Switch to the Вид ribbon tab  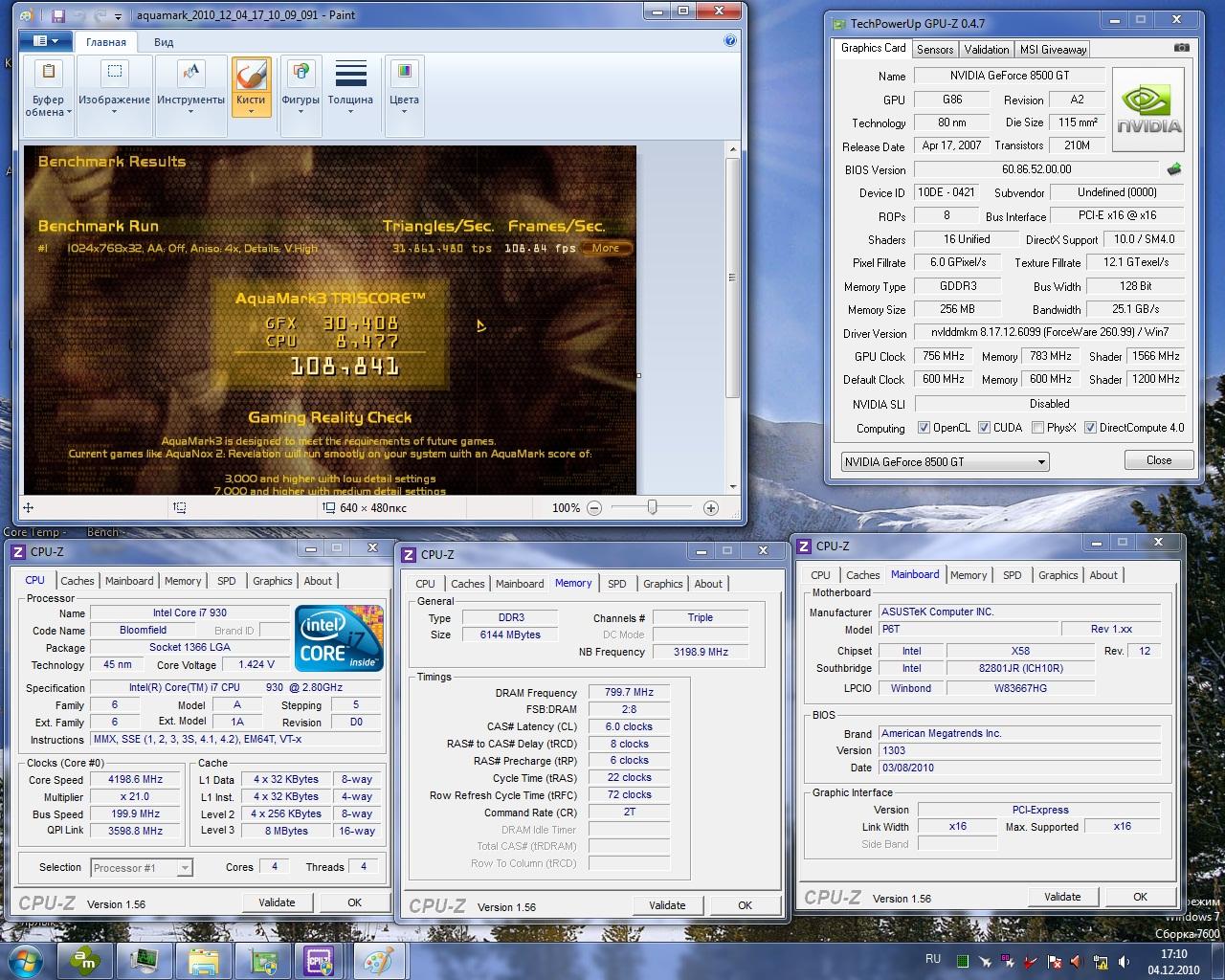click(164, 42)
